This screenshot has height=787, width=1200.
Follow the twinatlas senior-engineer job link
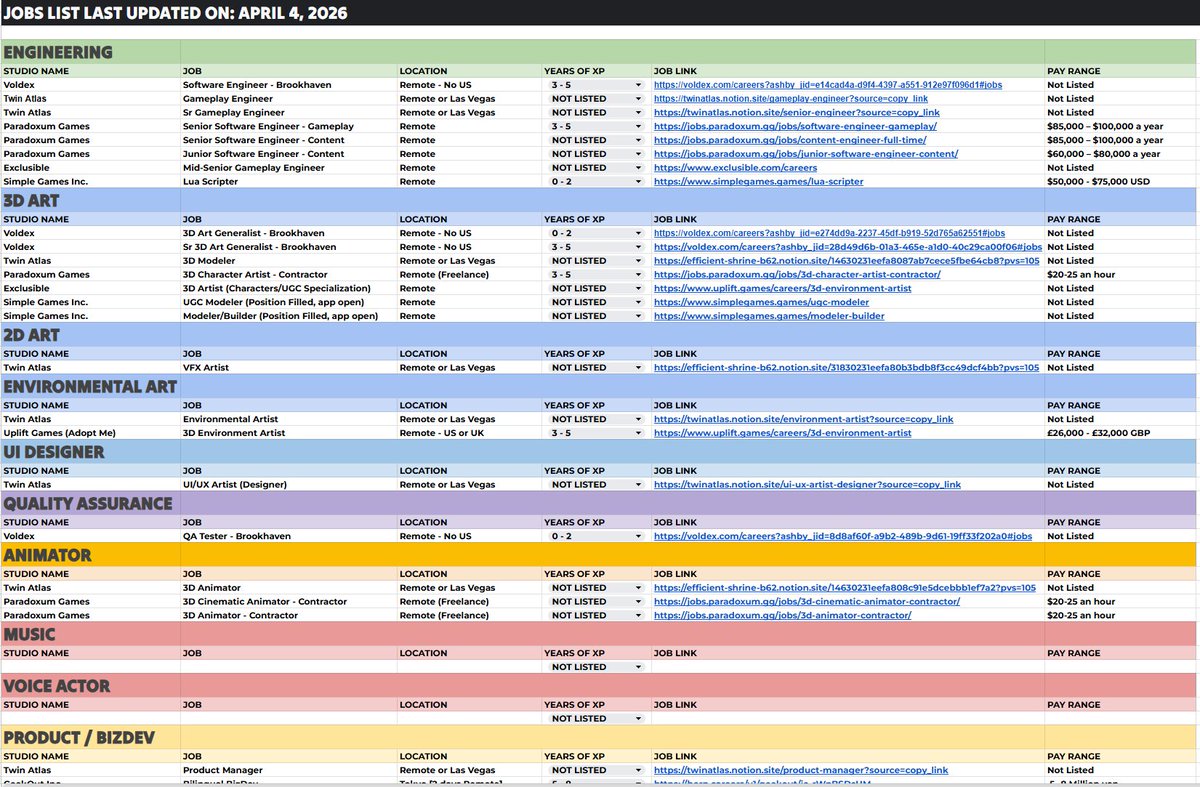[797, 112]
